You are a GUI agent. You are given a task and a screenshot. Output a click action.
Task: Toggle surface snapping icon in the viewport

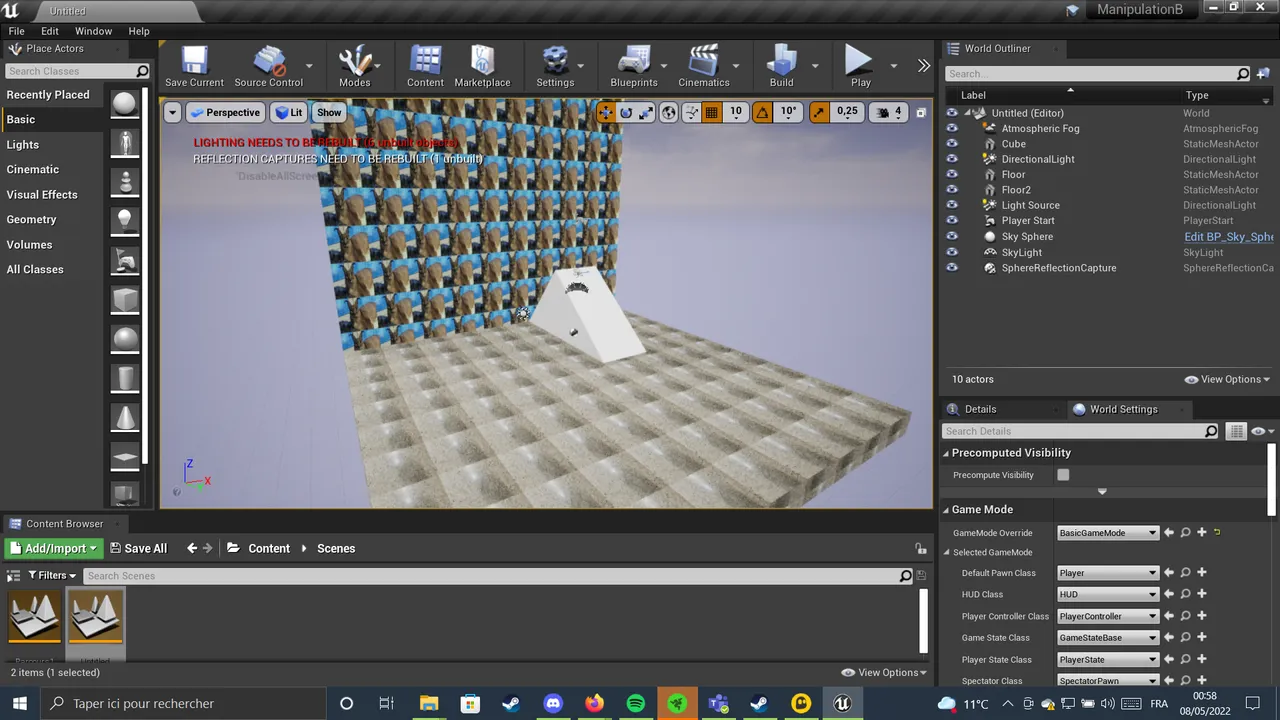pyautogui.click(x=691, y=112)
